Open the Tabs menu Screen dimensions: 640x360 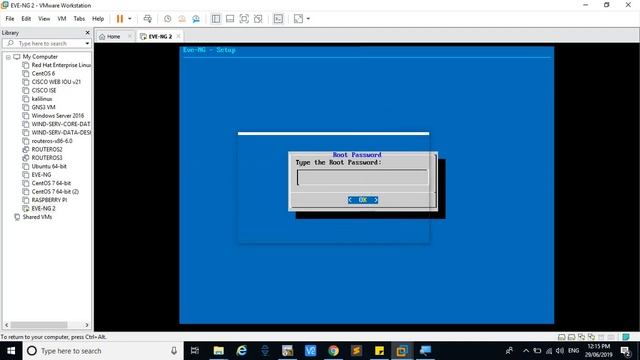[79, 19]
